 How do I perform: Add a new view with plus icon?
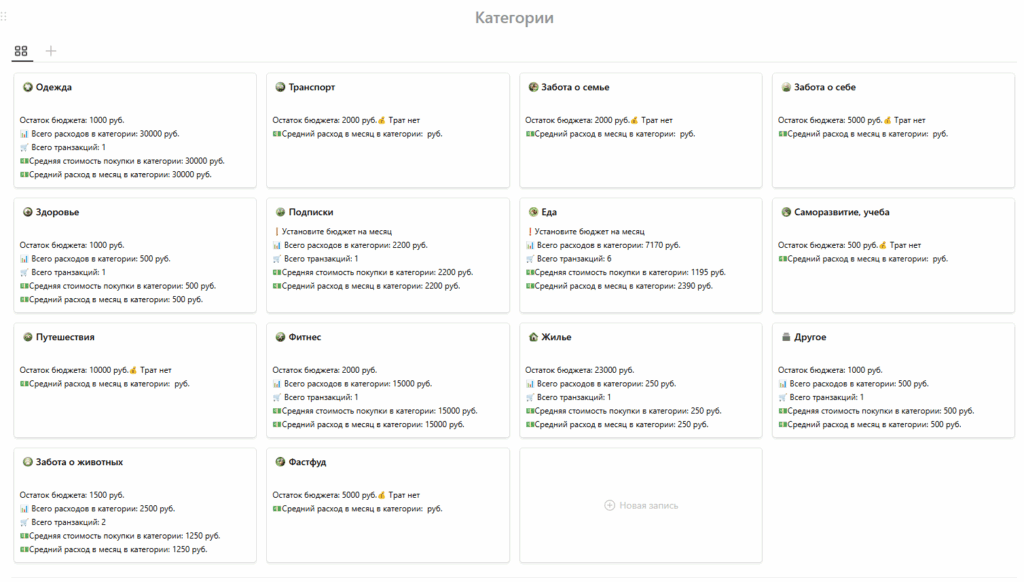(x=51, y=51)
